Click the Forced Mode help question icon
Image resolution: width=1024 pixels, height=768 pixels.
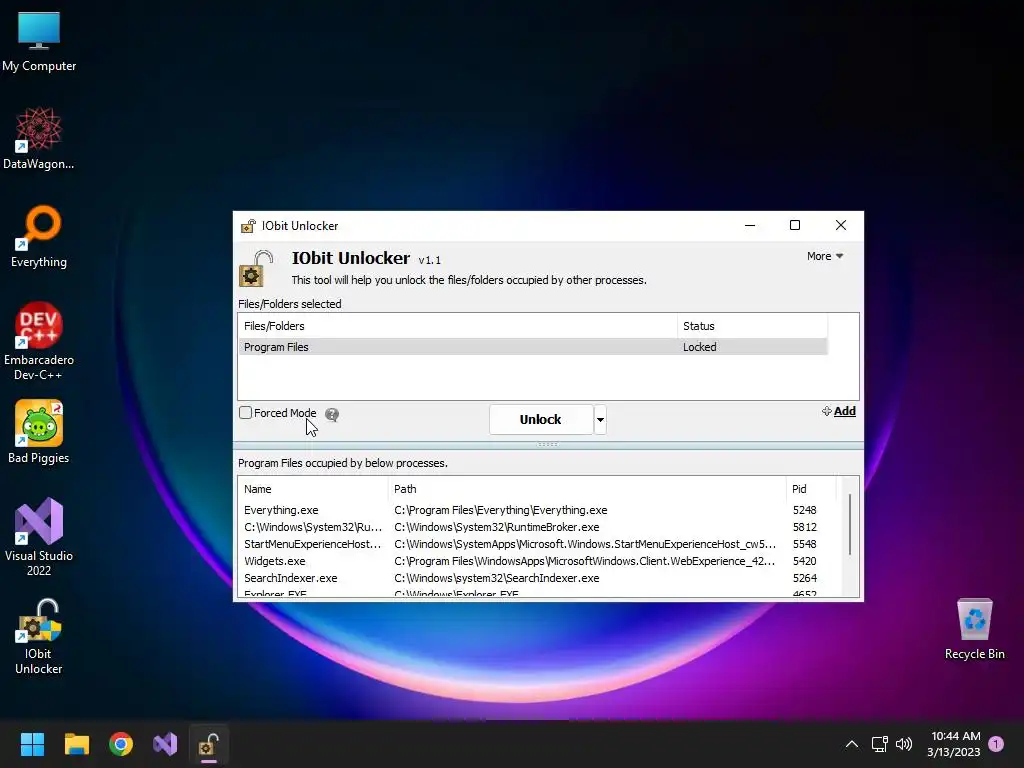point(332,415)
